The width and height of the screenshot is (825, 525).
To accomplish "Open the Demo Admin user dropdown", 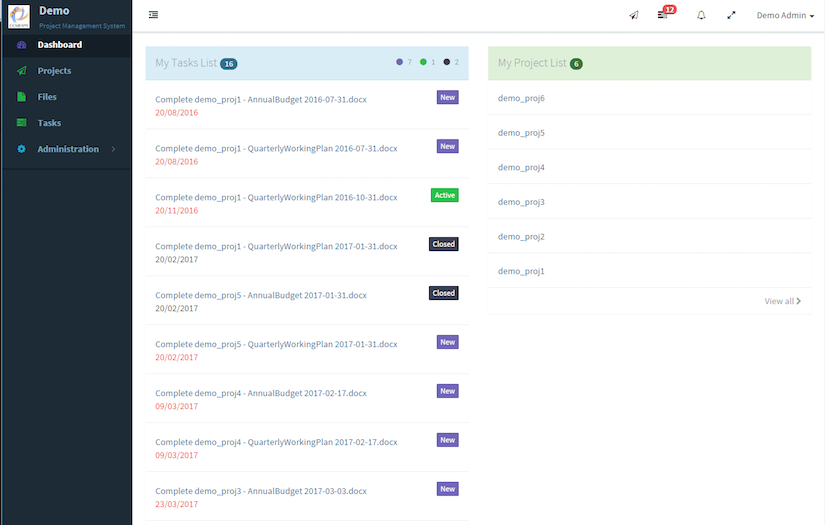I will (785, 15).
